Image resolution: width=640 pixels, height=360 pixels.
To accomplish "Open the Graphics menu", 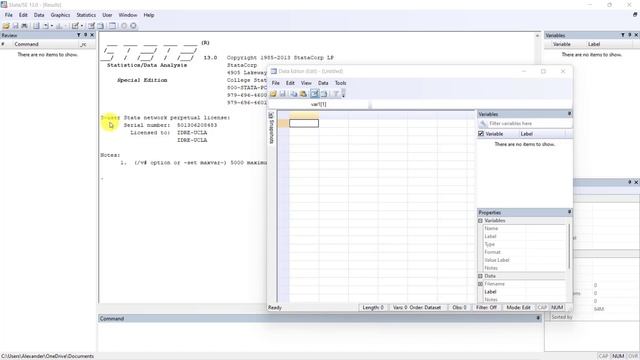I will 60,15.
